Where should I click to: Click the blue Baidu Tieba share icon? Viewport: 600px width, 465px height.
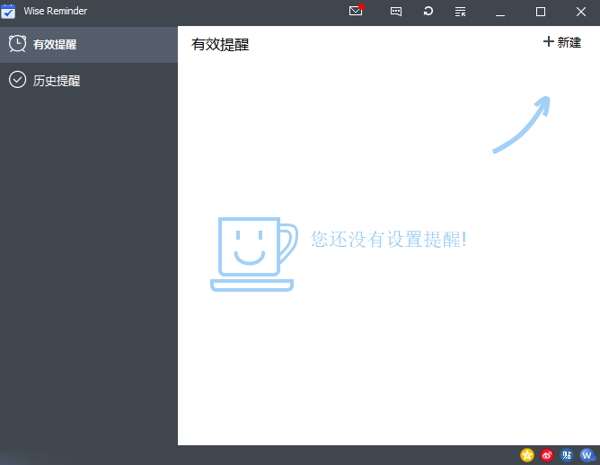567,455
